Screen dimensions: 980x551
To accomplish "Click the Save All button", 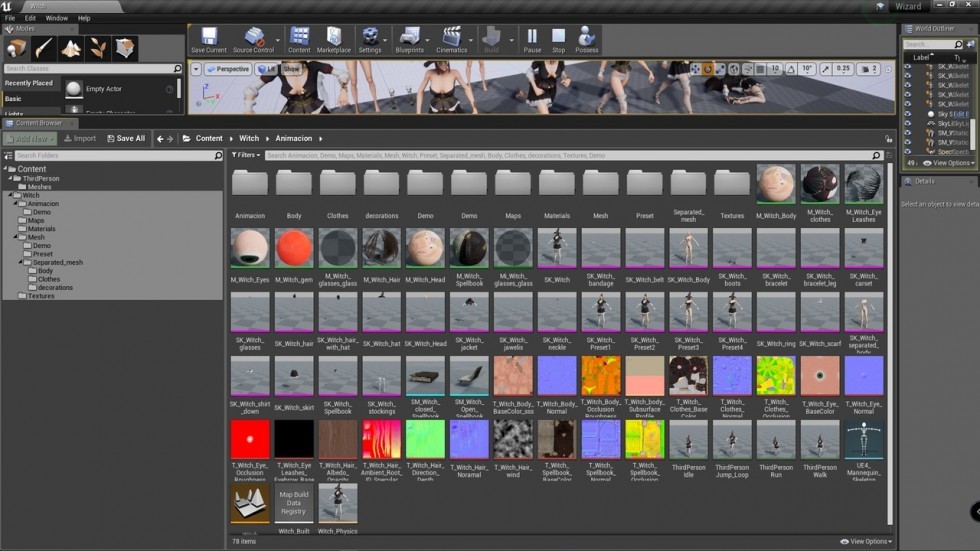I will click(125, 139).
